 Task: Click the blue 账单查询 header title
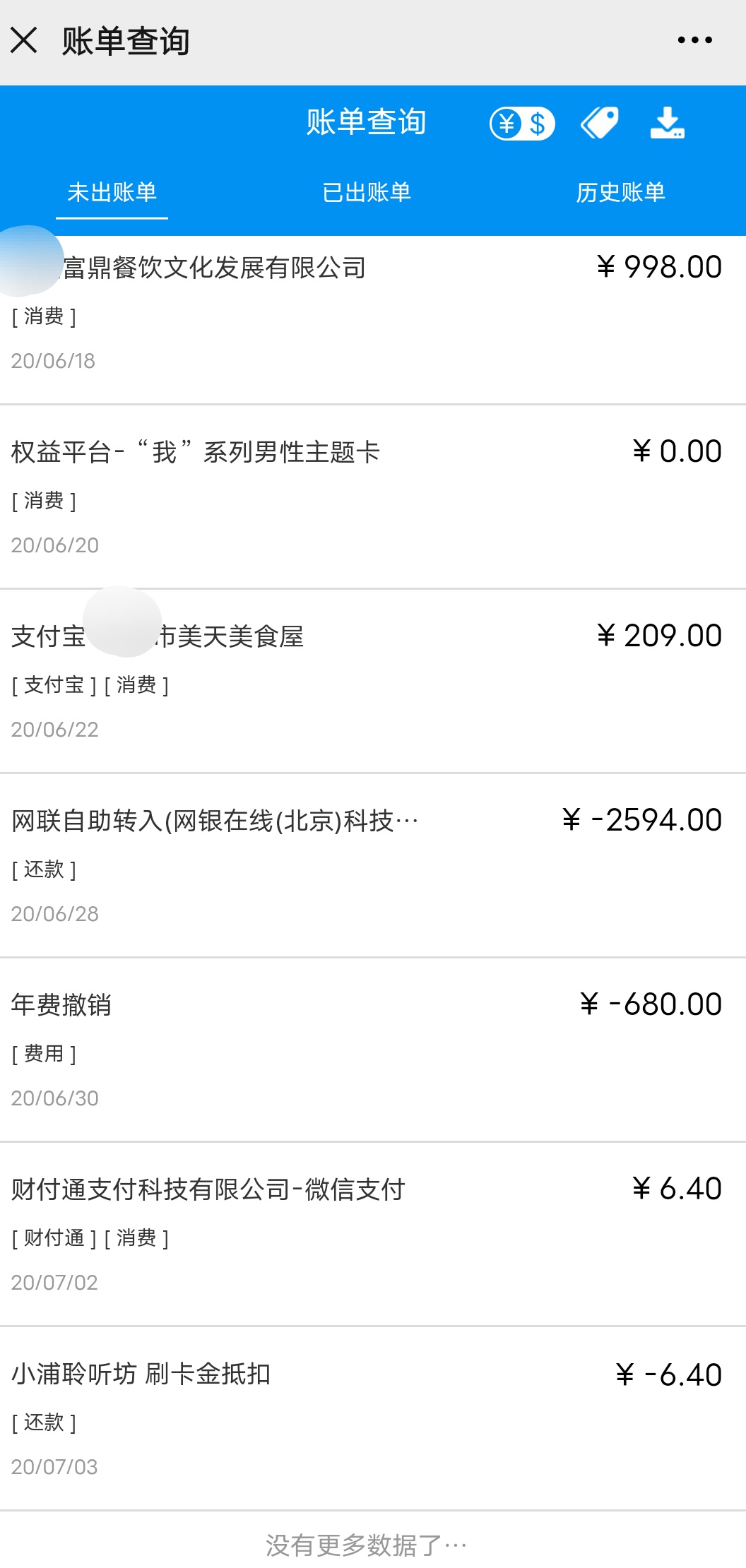(366, 122)
